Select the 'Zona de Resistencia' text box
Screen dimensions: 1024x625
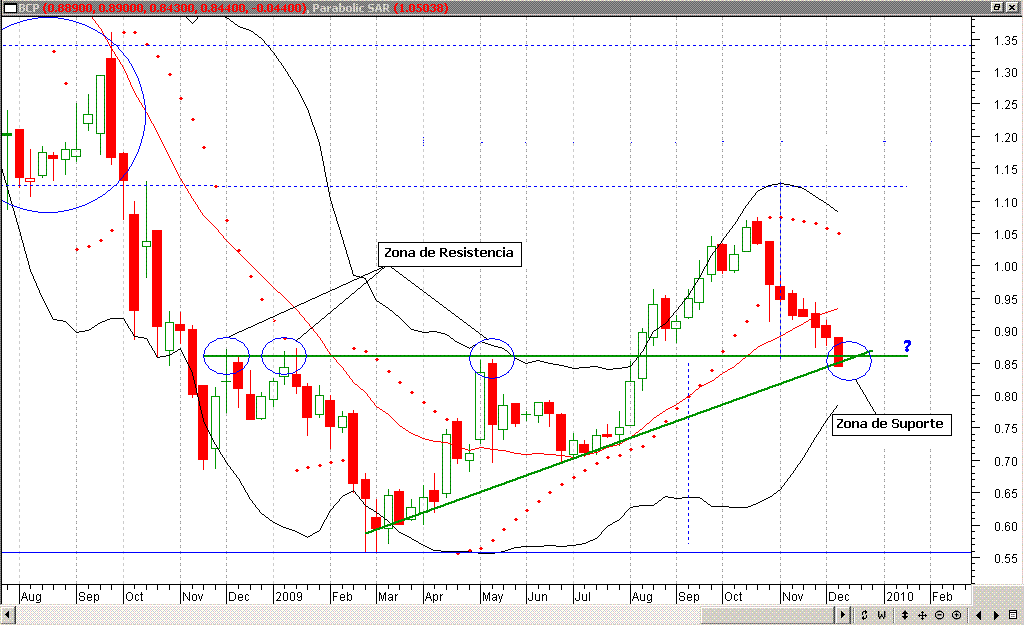(x=449, y=253)
